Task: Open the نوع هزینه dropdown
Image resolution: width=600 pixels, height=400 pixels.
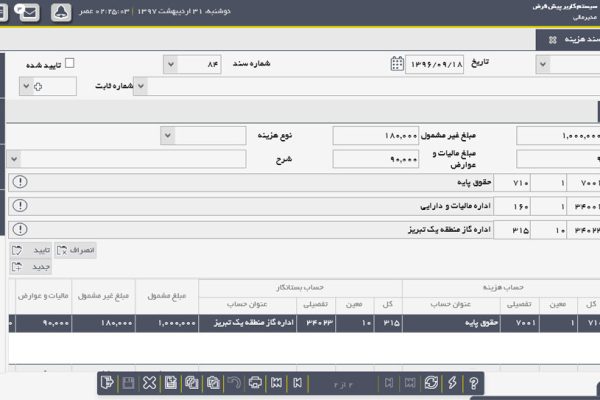Action: click(165, 135)
